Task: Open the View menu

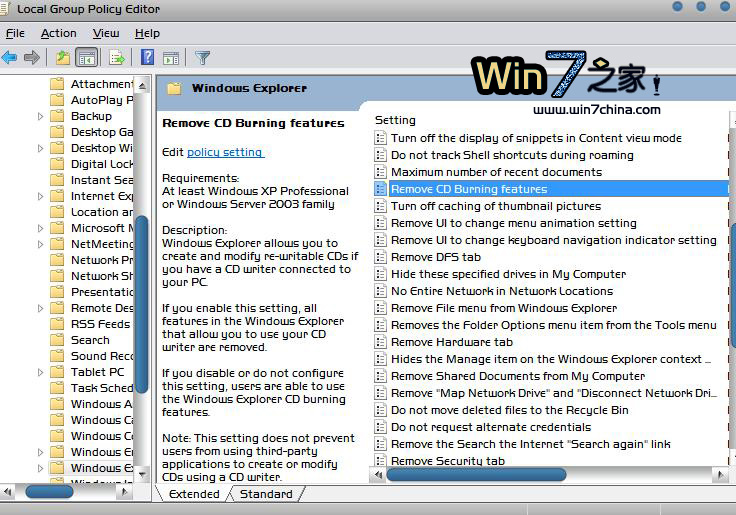Action: point(106,33)
